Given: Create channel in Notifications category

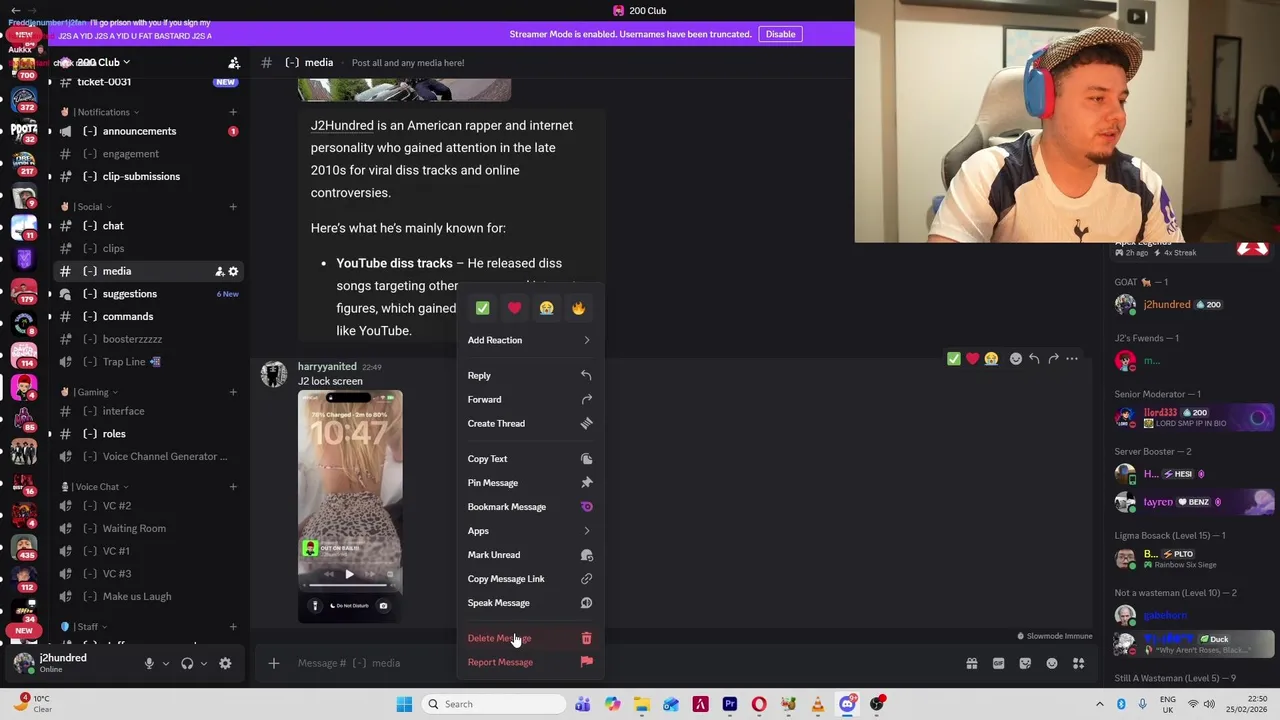Looking at the screenshot, I should 233,112.
